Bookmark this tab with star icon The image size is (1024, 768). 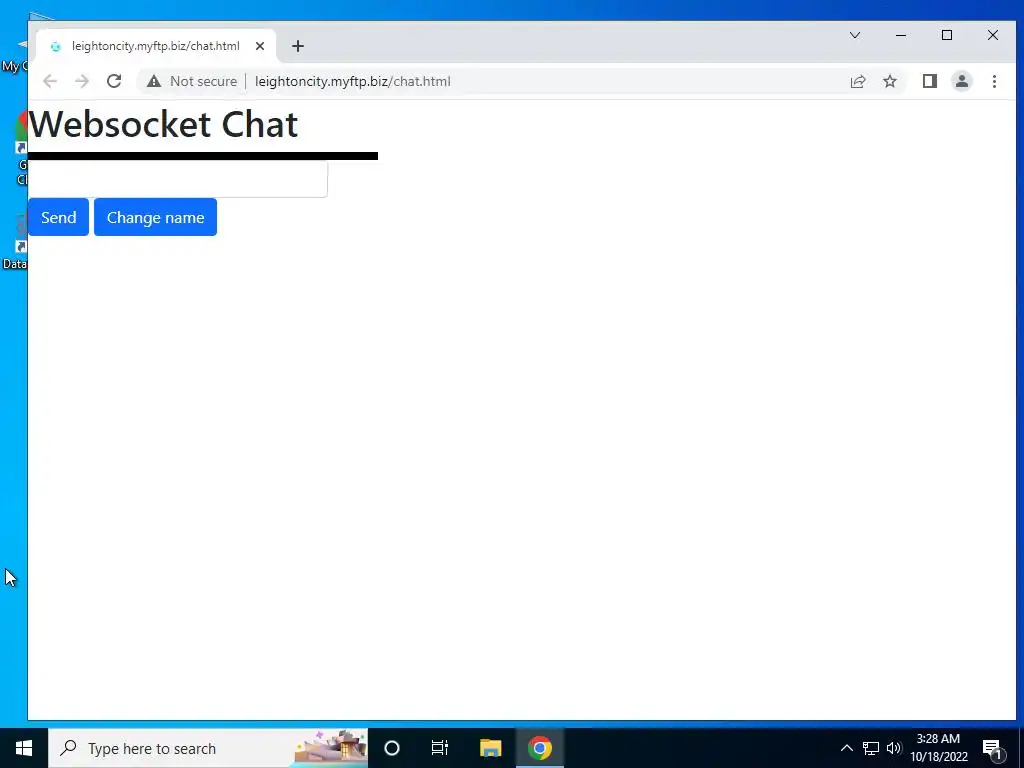(x=889, y=81)
